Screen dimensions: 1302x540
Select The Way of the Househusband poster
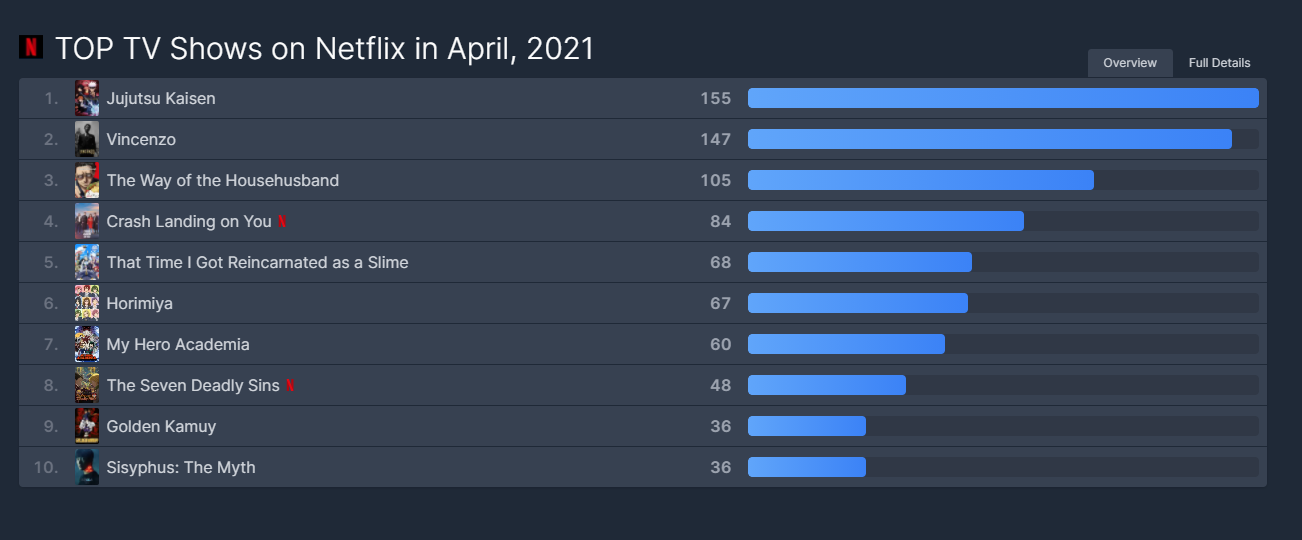[87, 180]
